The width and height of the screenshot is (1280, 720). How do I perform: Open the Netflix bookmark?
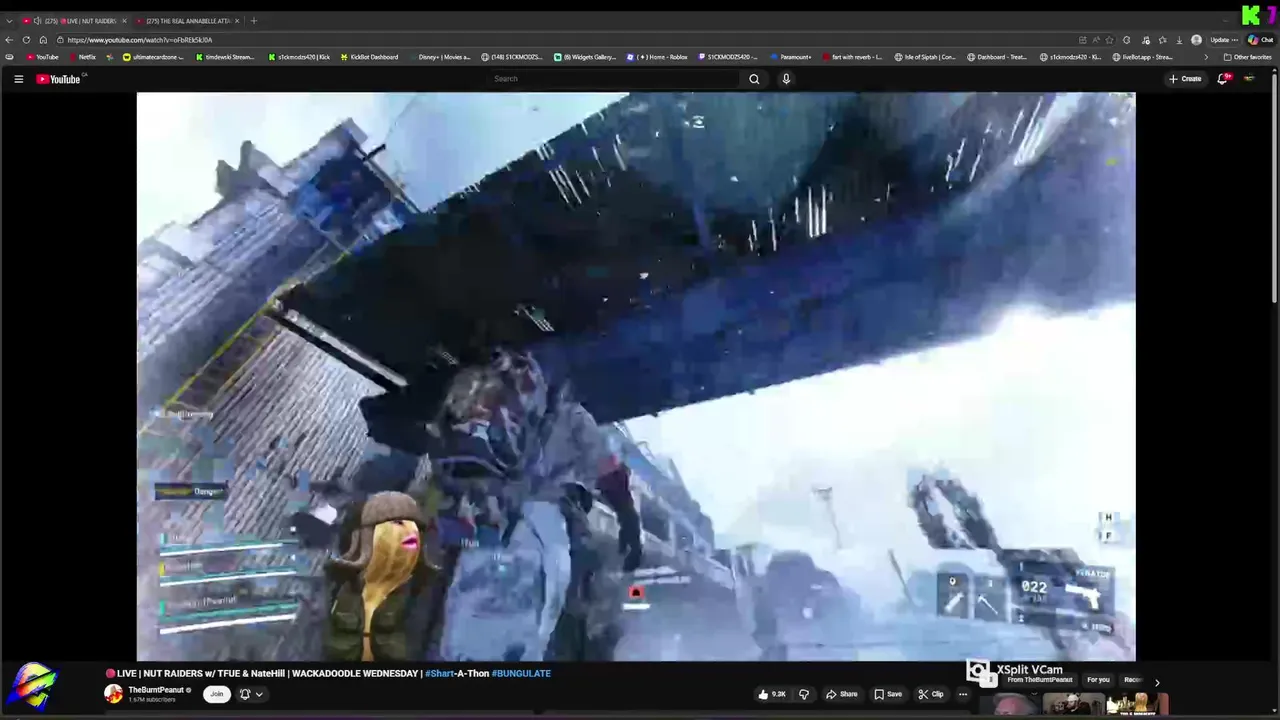tap(81, 57)
